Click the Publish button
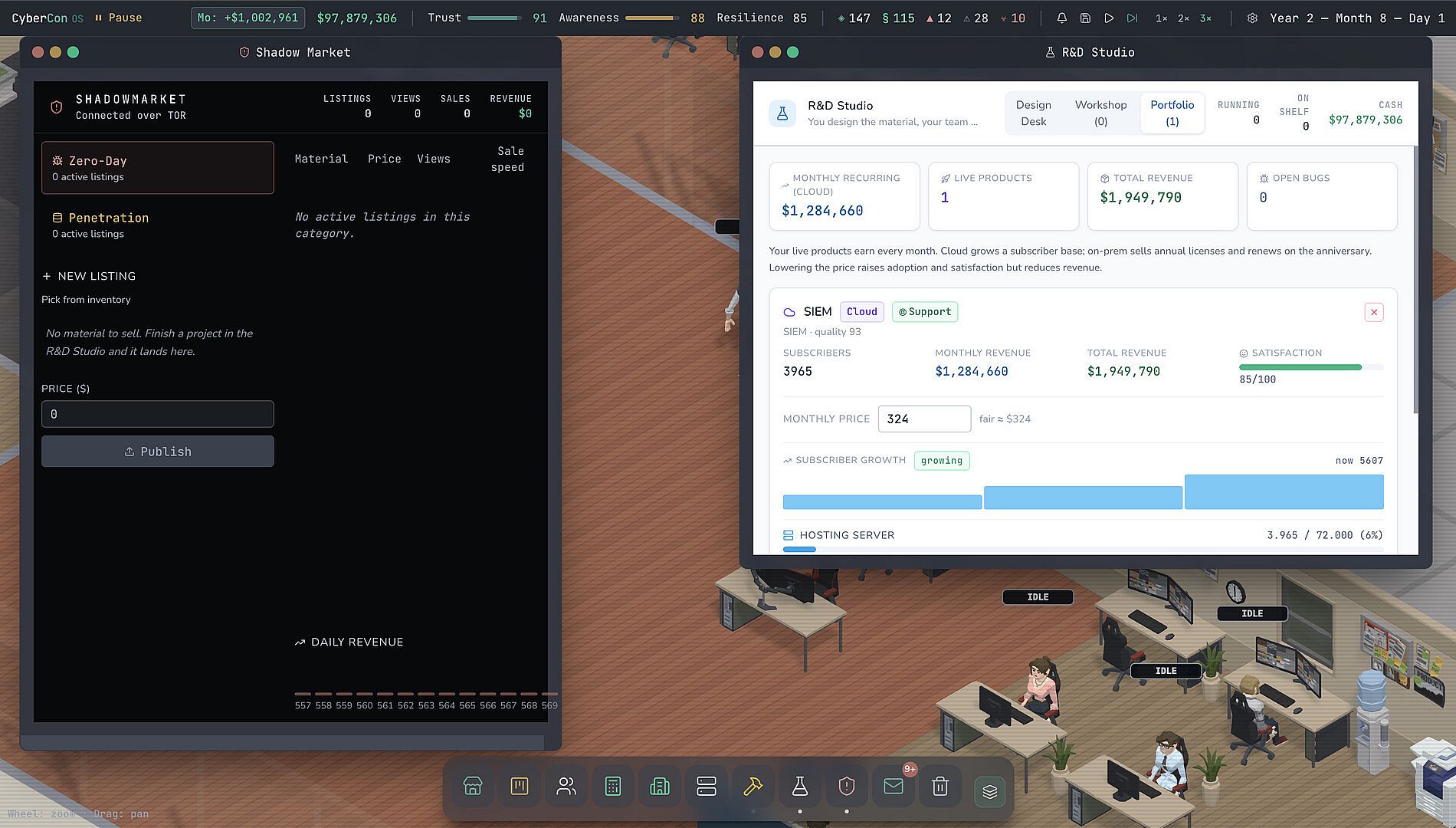 (x=157, y=452)
